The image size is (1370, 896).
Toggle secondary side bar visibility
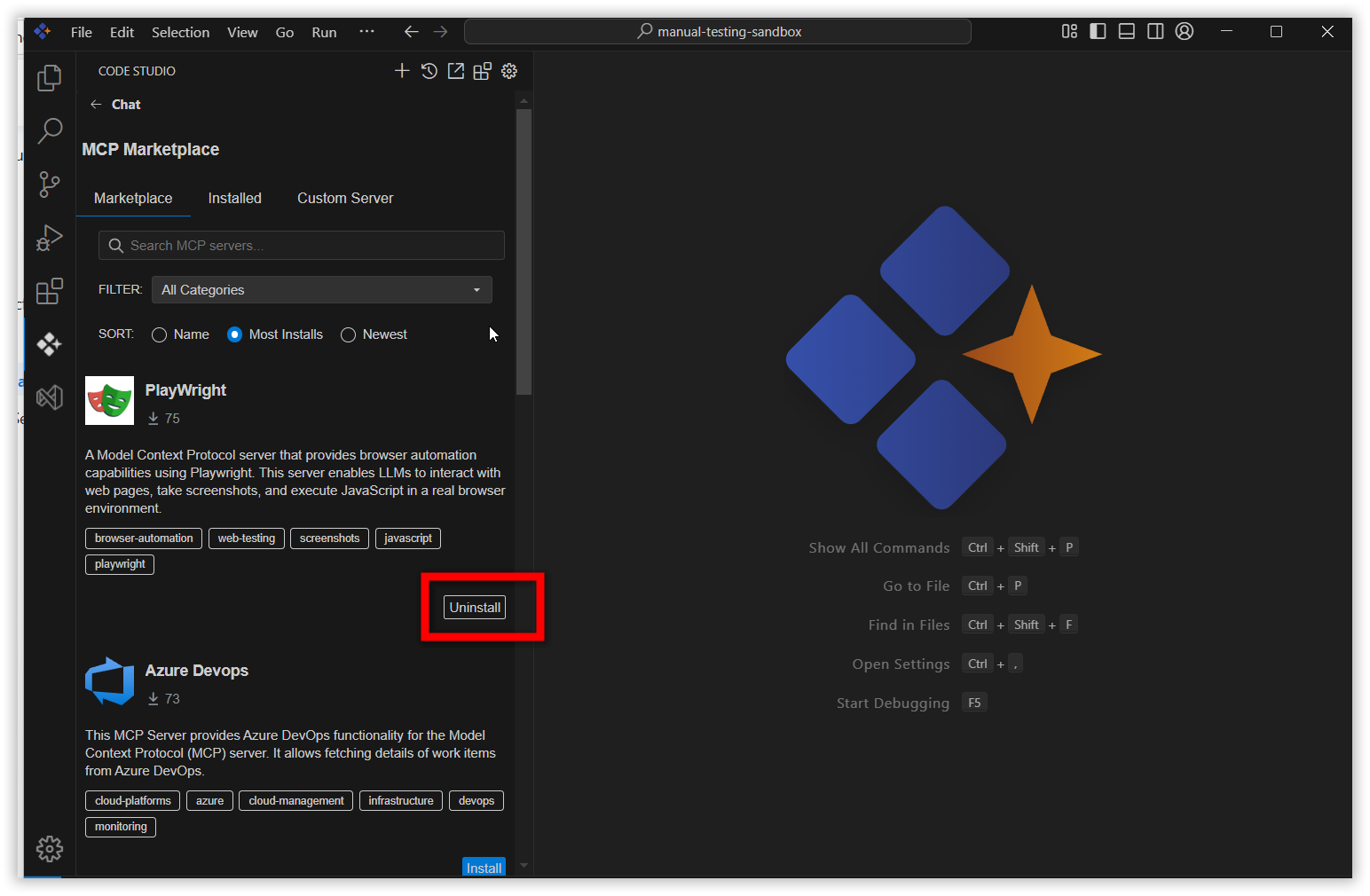pyautogui.click(x=1155, y=31)
